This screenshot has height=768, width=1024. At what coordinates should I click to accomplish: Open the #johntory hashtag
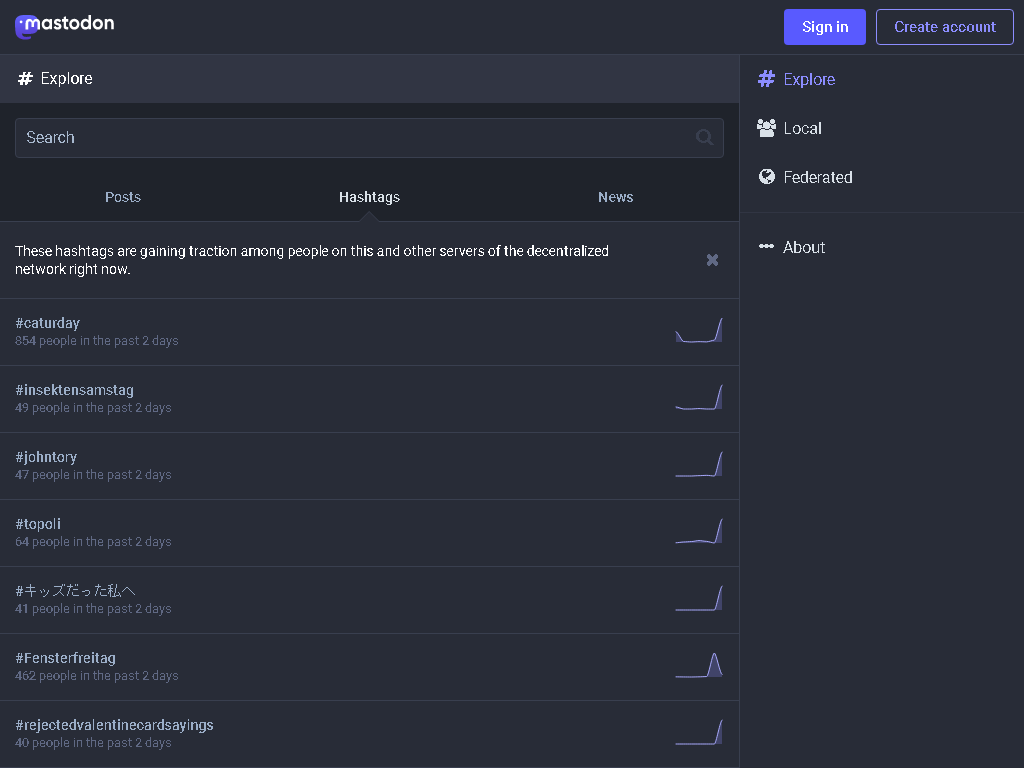46,457
